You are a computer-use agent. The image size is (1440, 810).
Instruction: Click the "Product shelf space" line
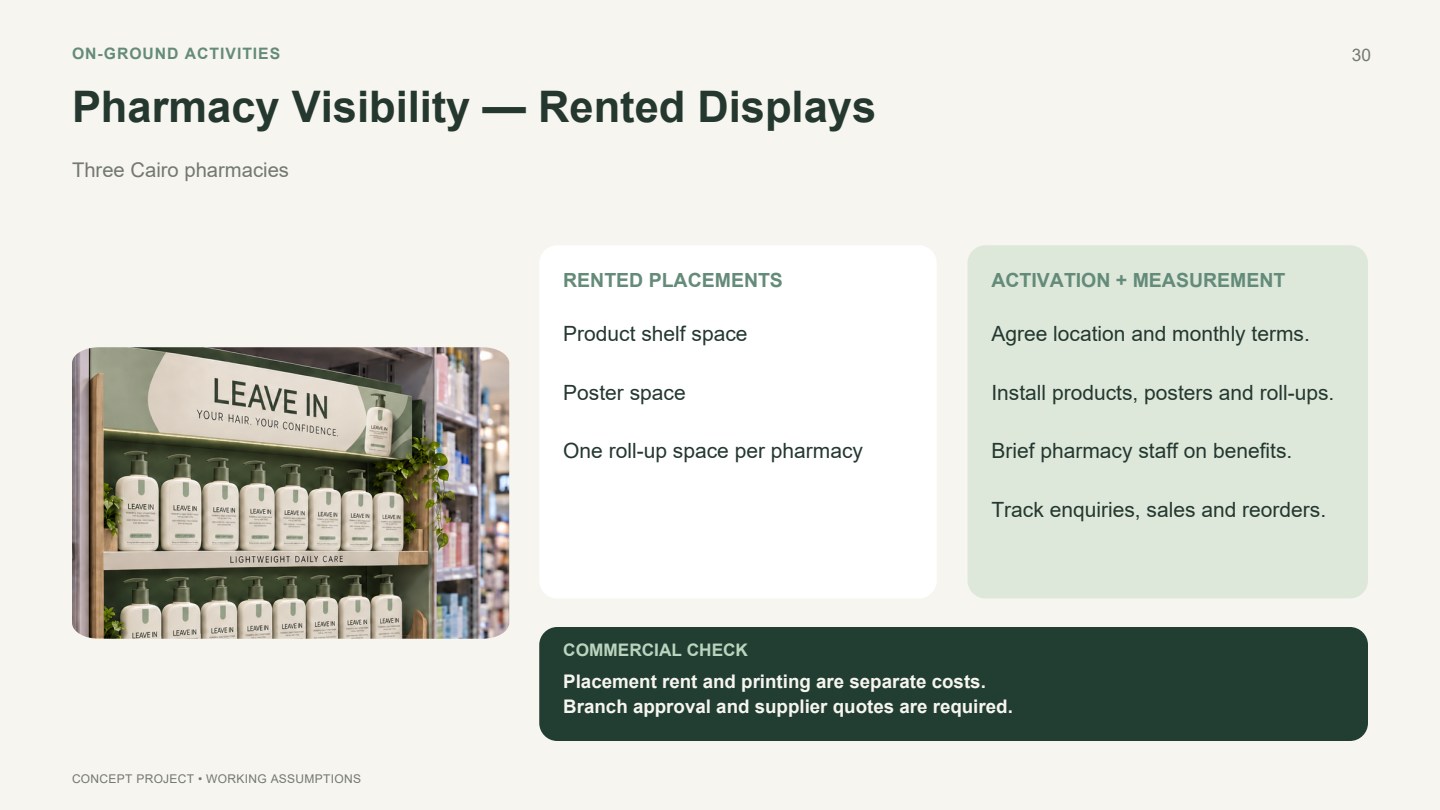(x=655, y=334)
